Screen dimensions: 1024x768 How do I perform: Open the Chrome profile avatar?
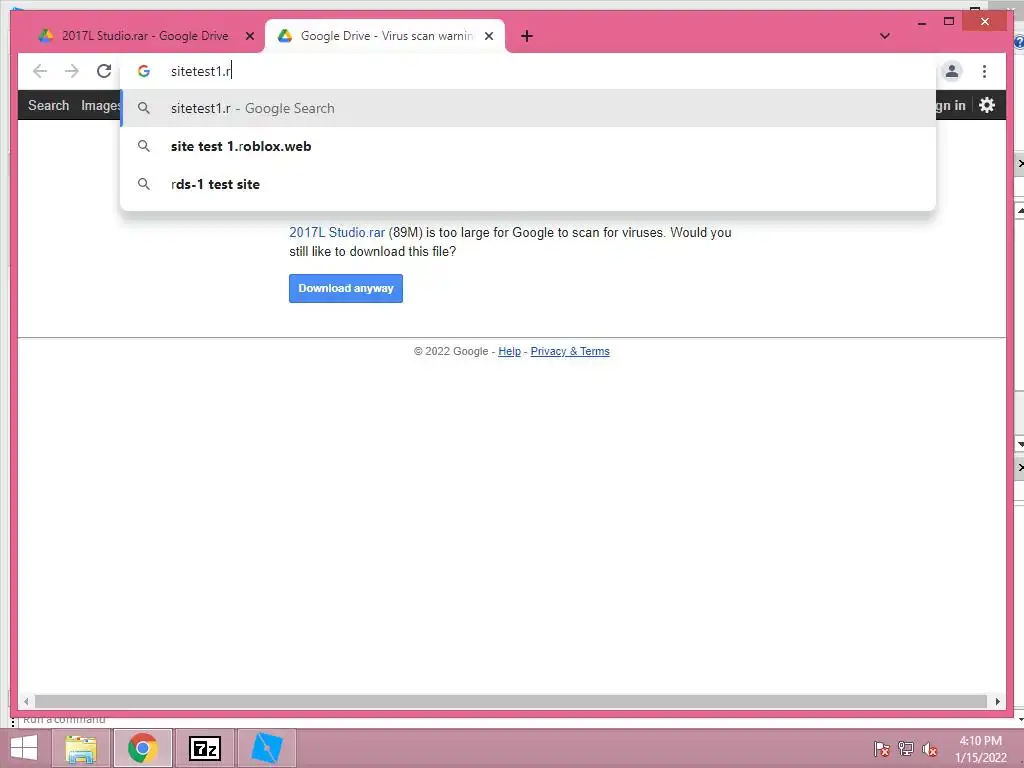(x=952, y=71)
